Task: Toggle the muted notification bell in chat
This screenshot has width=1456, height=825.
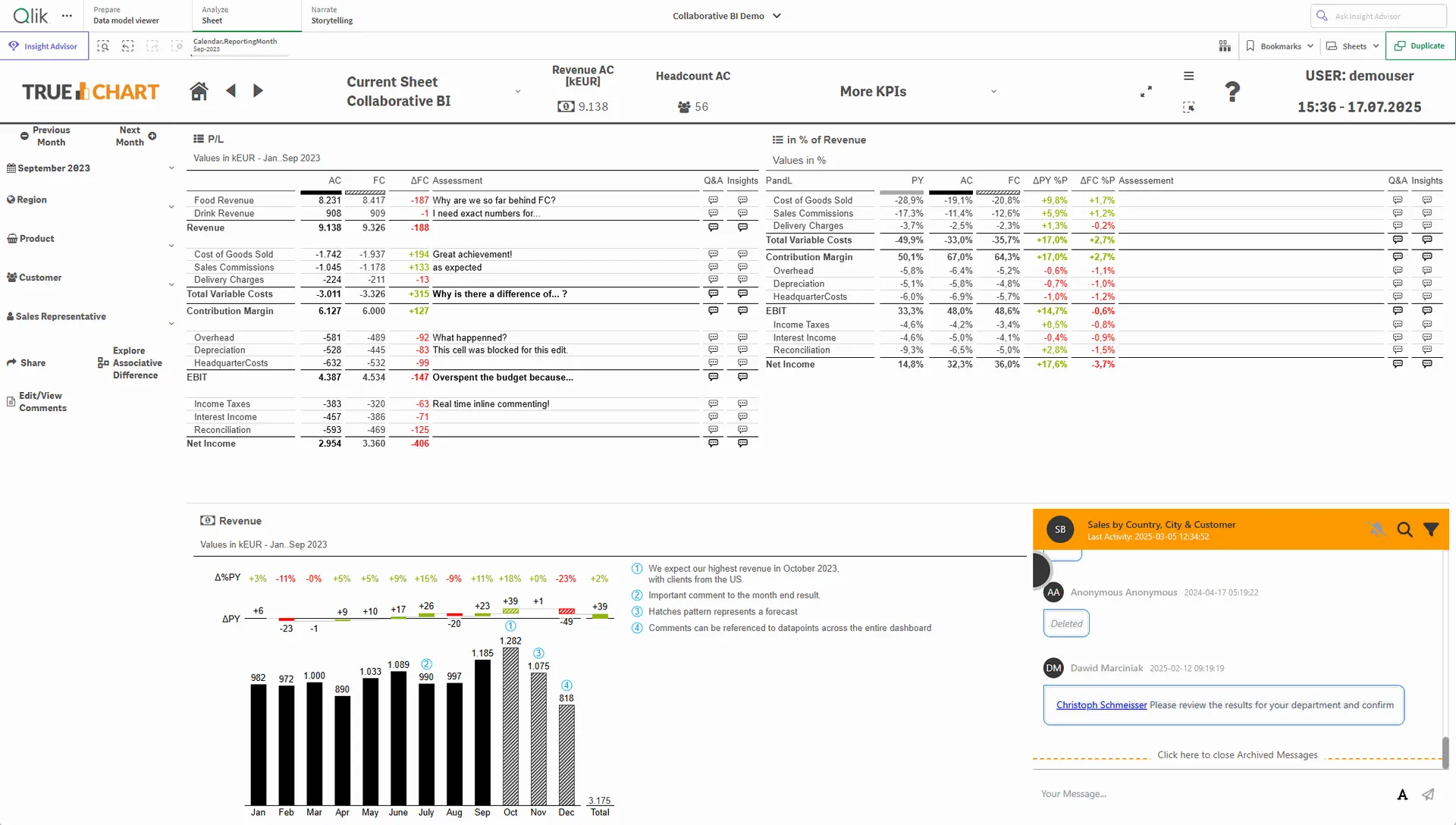Action: 1377,529
